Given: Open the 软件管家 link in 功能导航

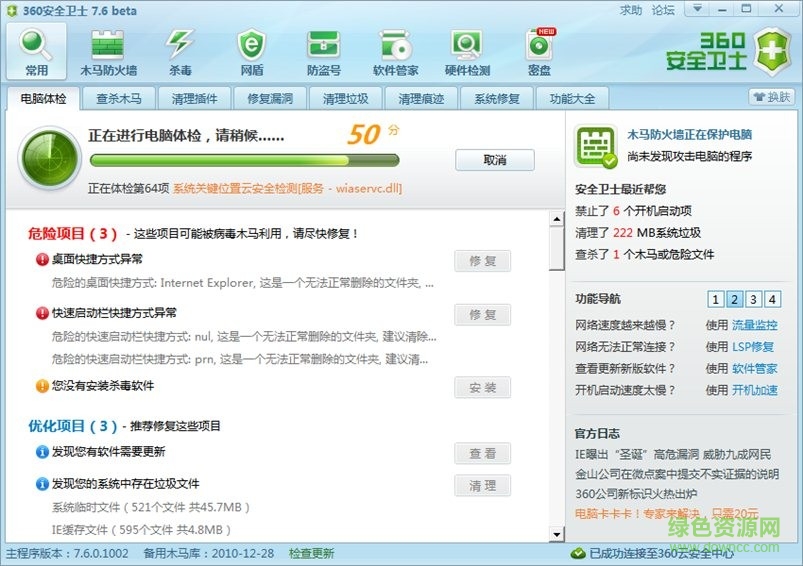Looking at the screenshot, I should click(754, 368).
